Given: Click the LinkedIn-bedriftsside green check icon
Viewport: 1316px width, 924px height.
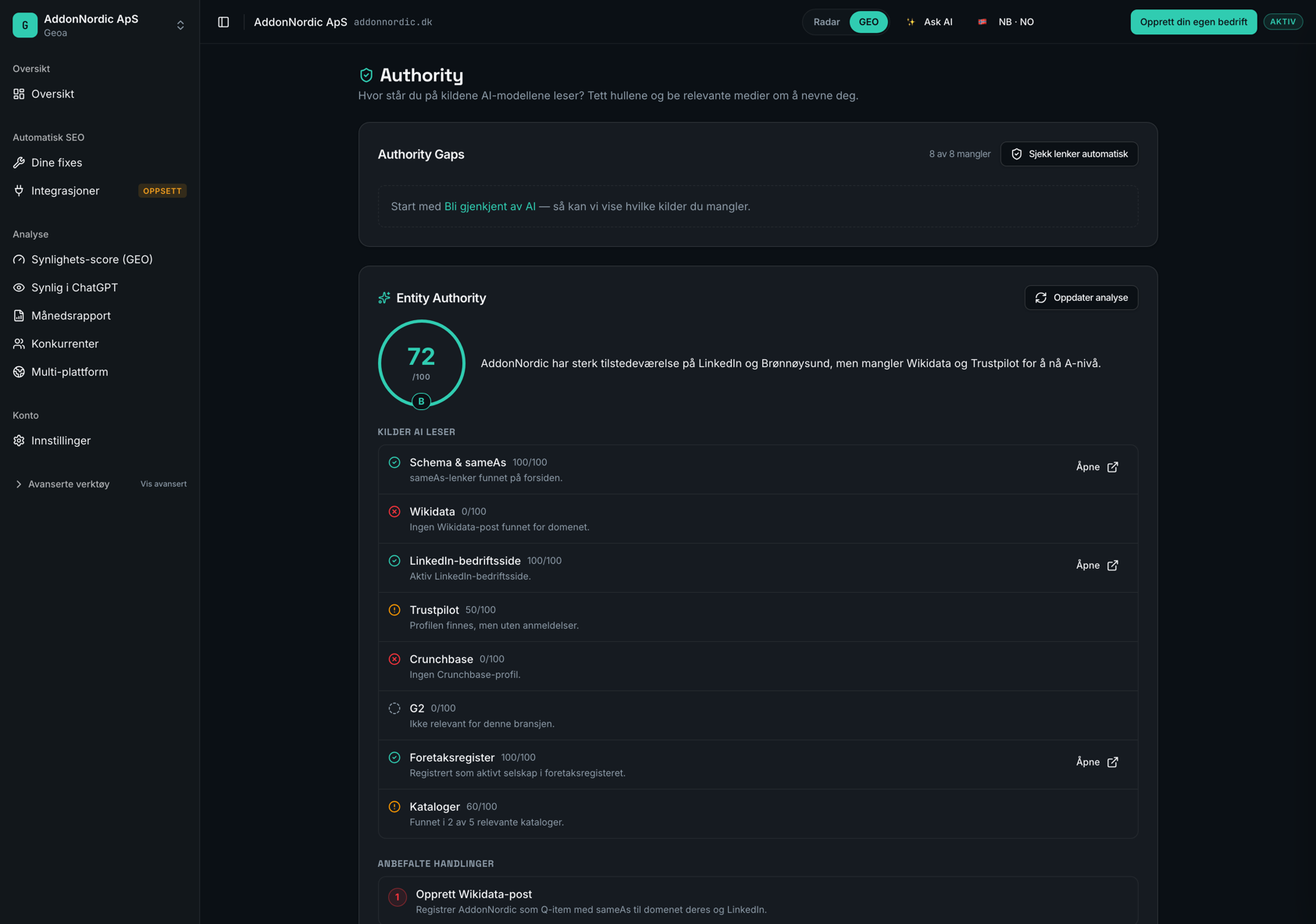Looking at the screenshot, I should (x=394, y=561).
